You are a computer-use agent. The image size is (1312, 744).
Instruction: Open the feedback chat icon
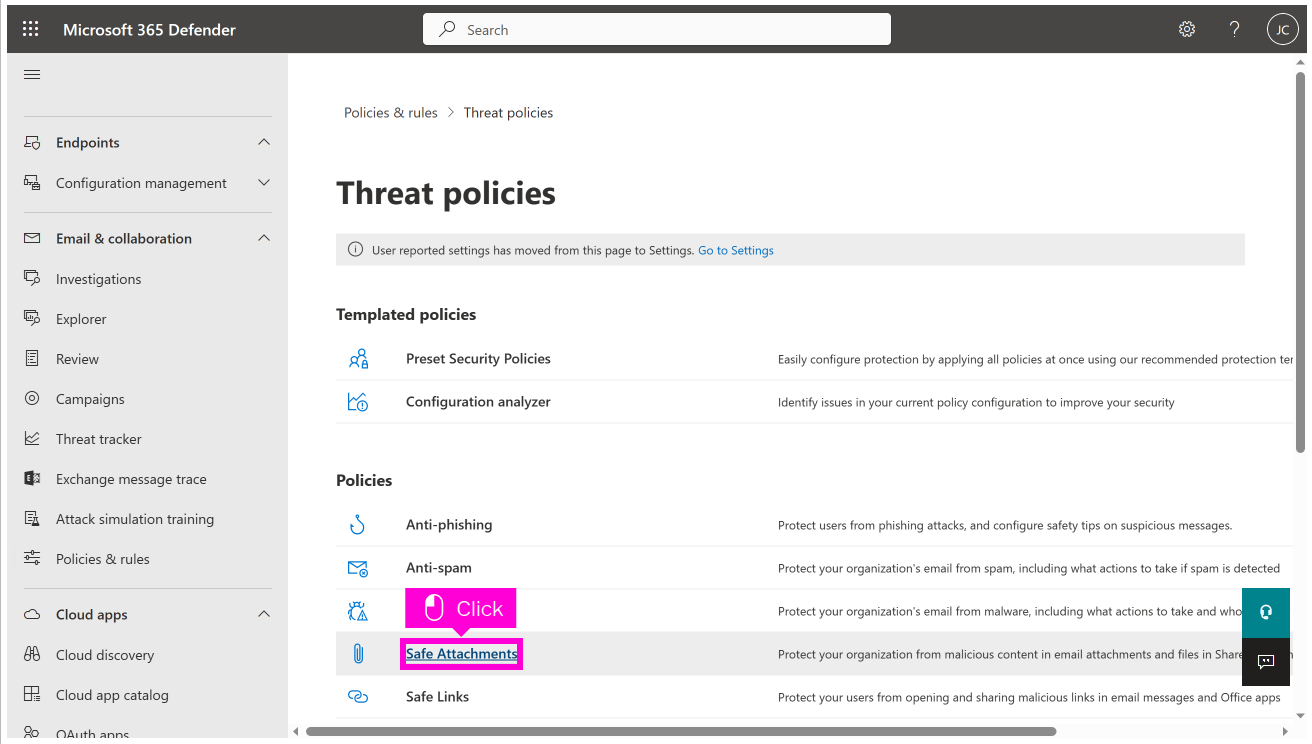click(x=1265, y=661)
